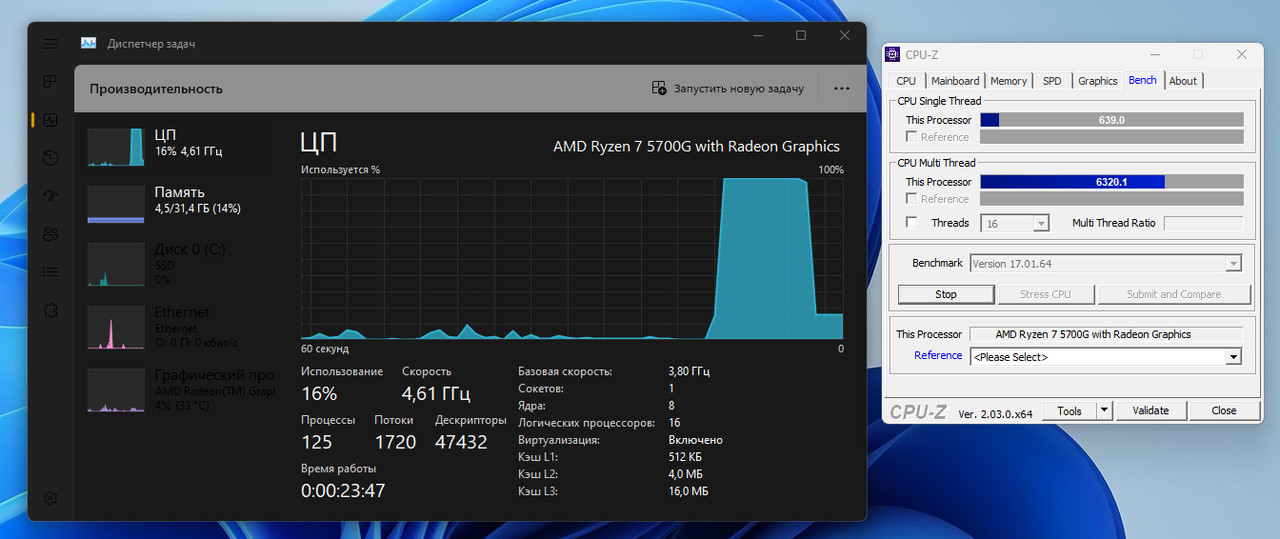
Task: Open Task Manager hamburger navigation menu
Action: point(51,44)
